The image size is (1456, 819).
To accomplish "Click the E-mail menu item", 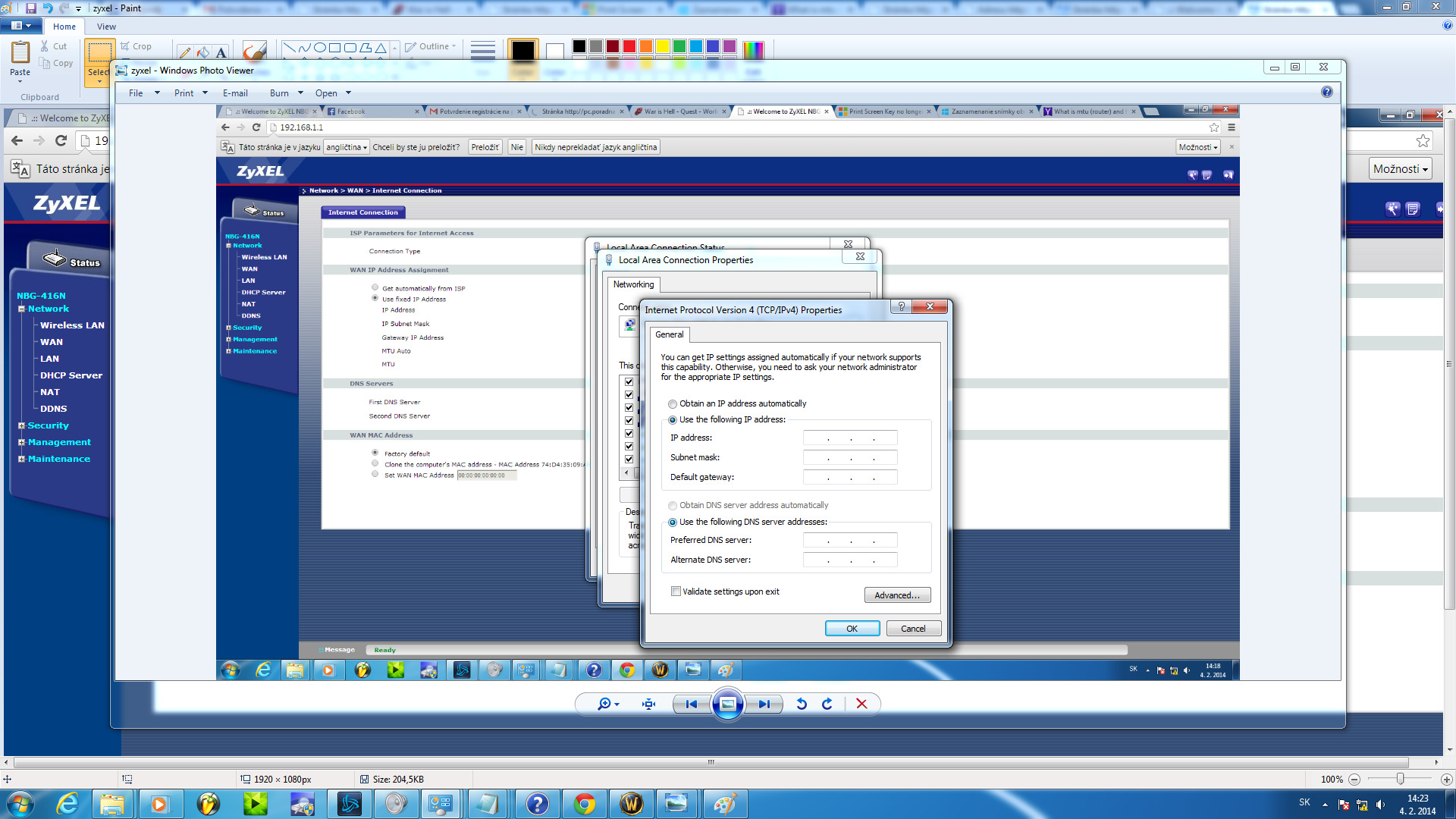I will [235, 93].
